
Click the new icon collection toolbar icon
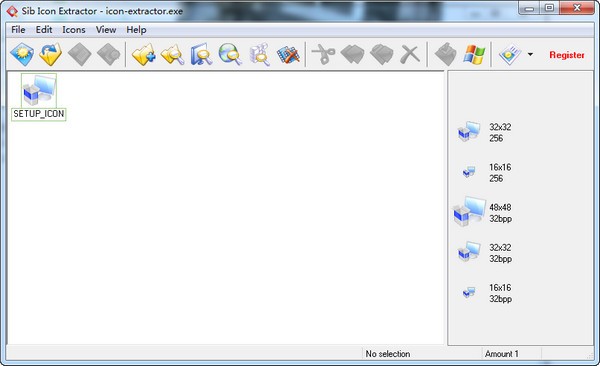click(22, 54)
